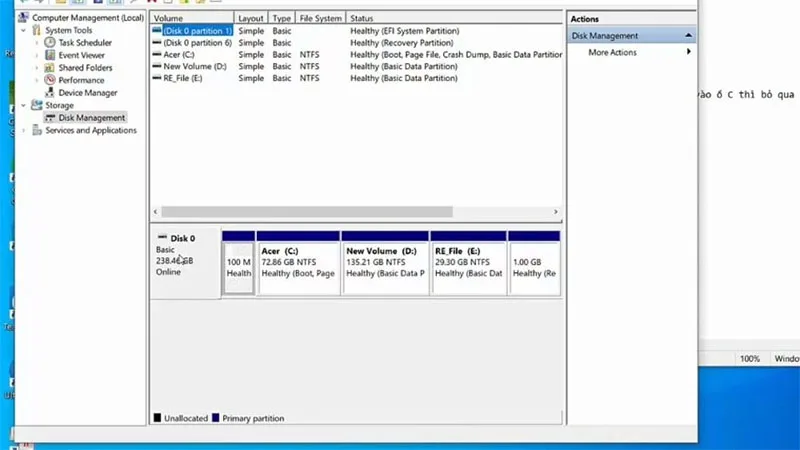Select the New Volume (D:) partition block

[385, 263]
